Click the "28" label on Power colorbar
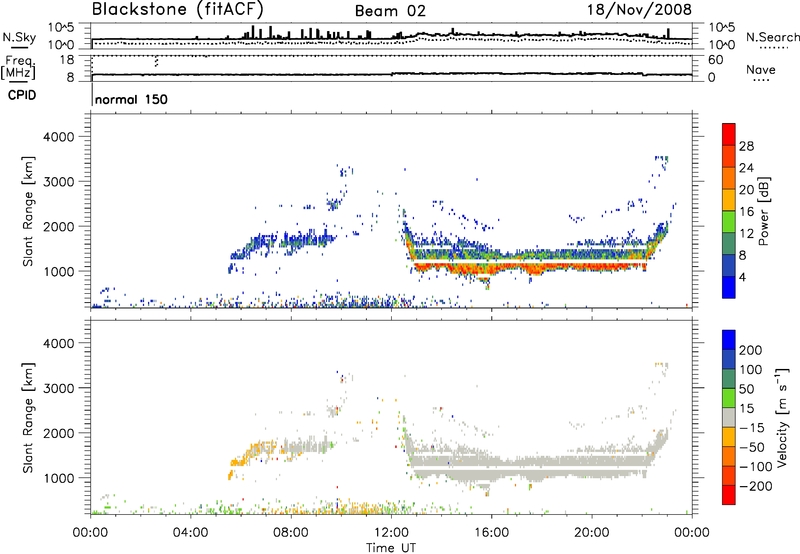Screen dimensions: 800x554 [746, 146]
